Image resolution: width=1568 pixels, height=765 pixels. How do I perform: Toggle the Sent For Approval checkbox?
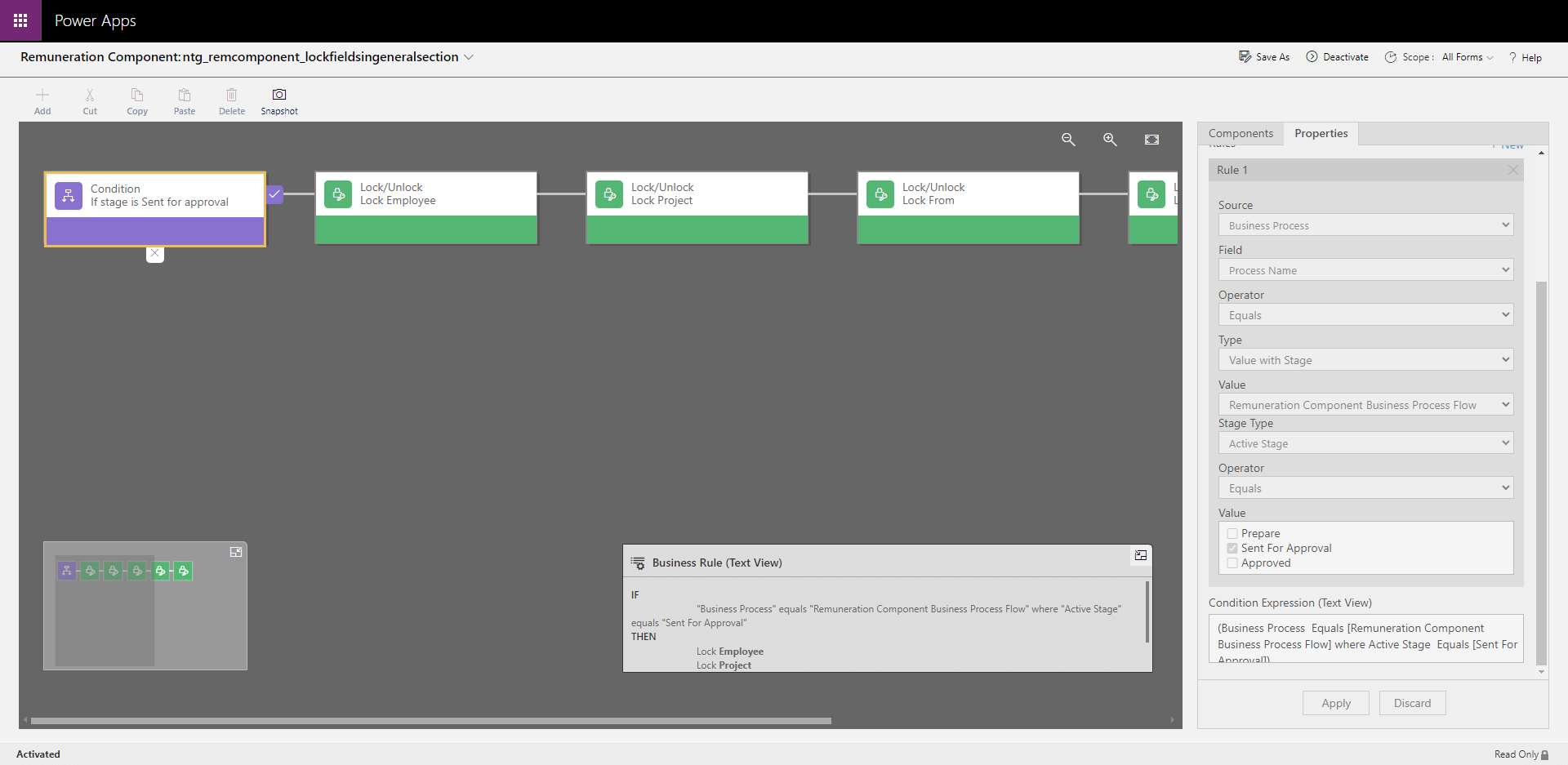1232,548
